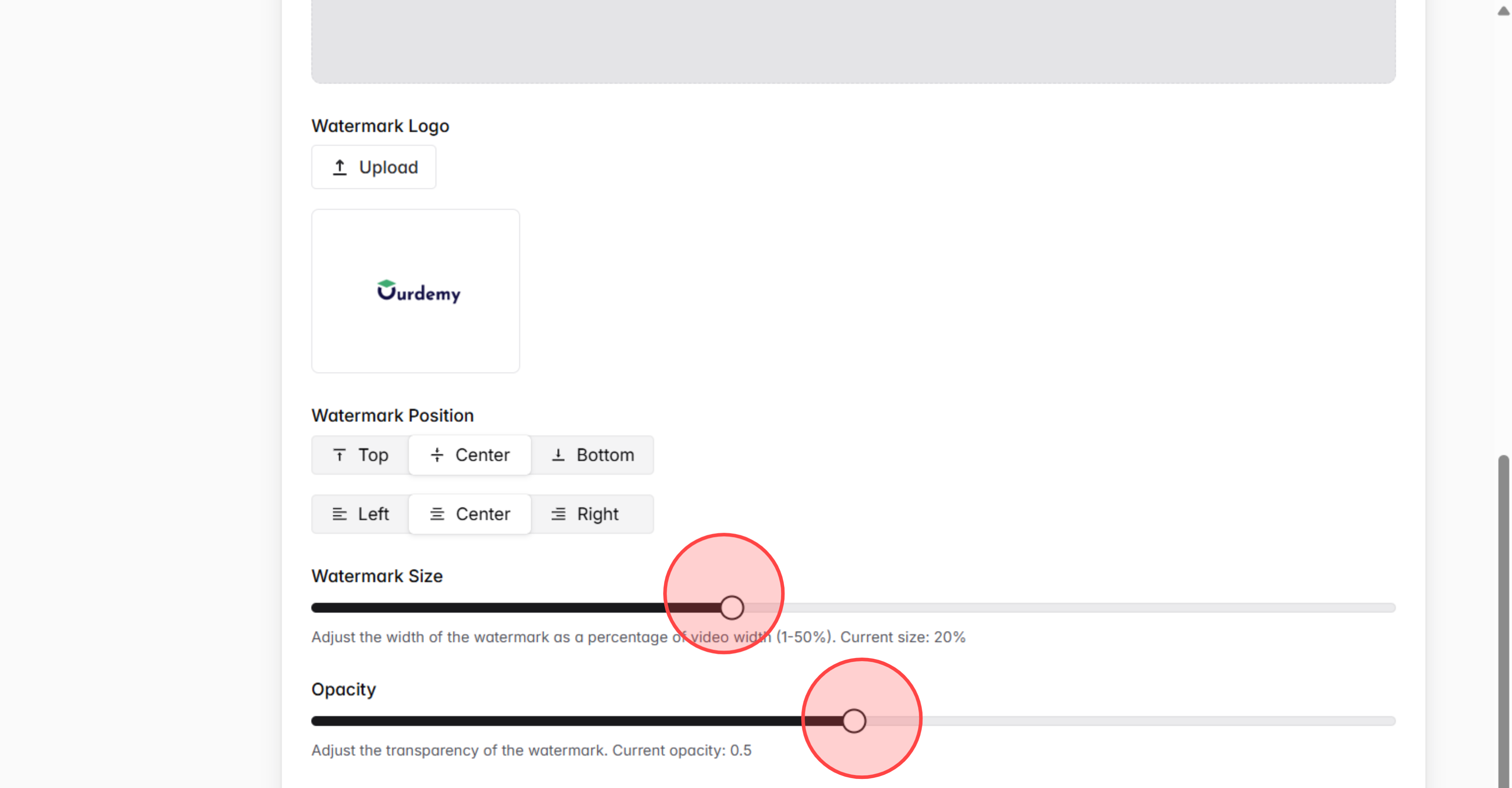Select Center in the vertical position row
Screen dimensions: 1512x788
[x=470, y=455]
